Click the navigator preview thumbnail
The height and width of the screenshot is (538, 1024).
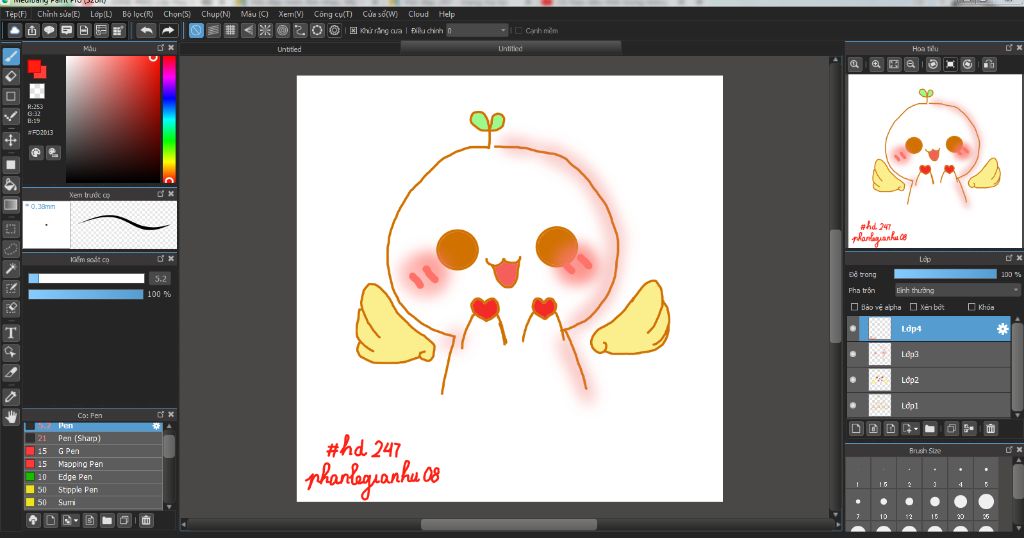pyautogui.click(x=934, y=162)
